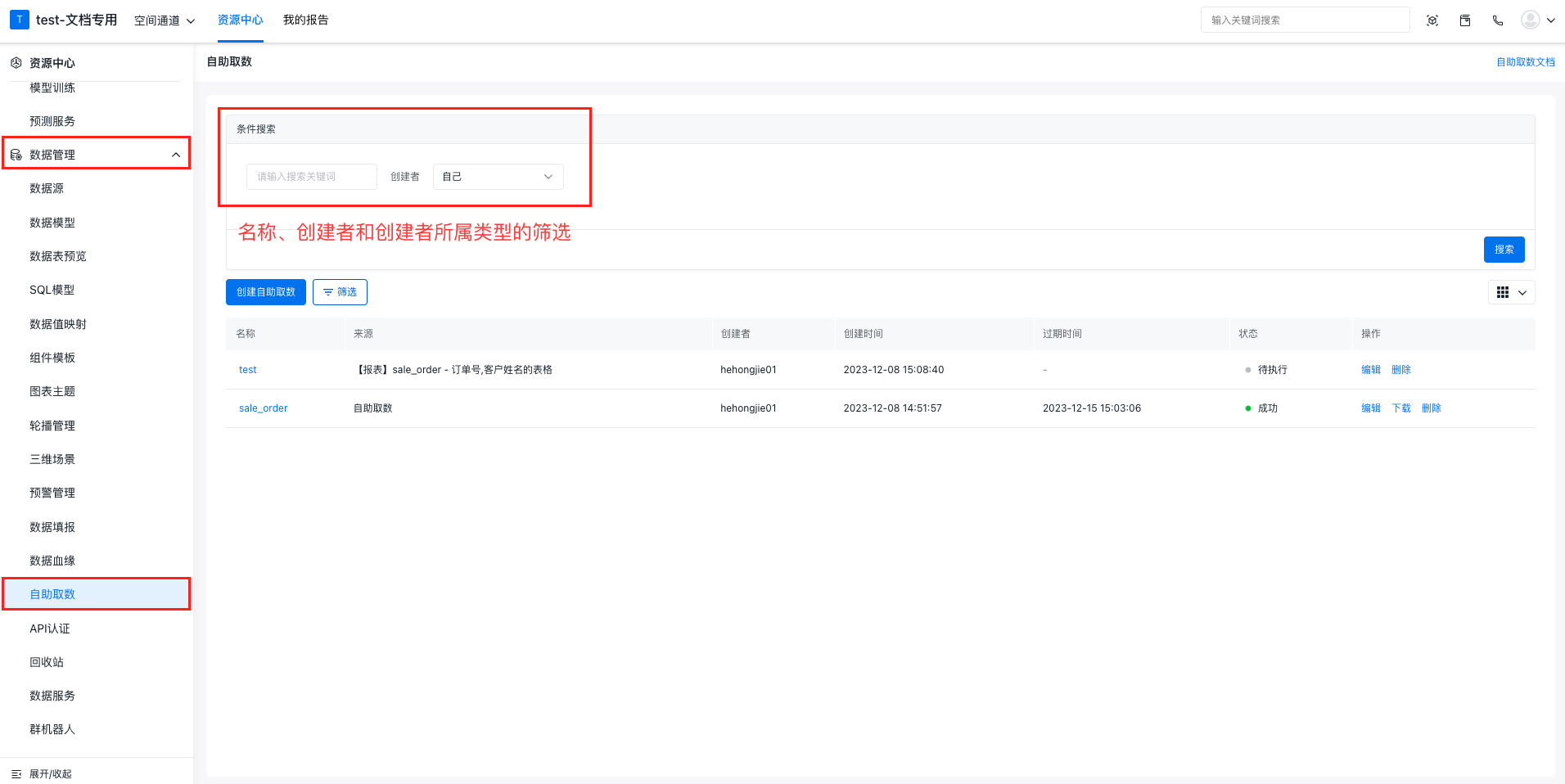The image size is (1565, 784).
Task: Click the 资源中心 sidebar header icon
Action: point(16,63)
